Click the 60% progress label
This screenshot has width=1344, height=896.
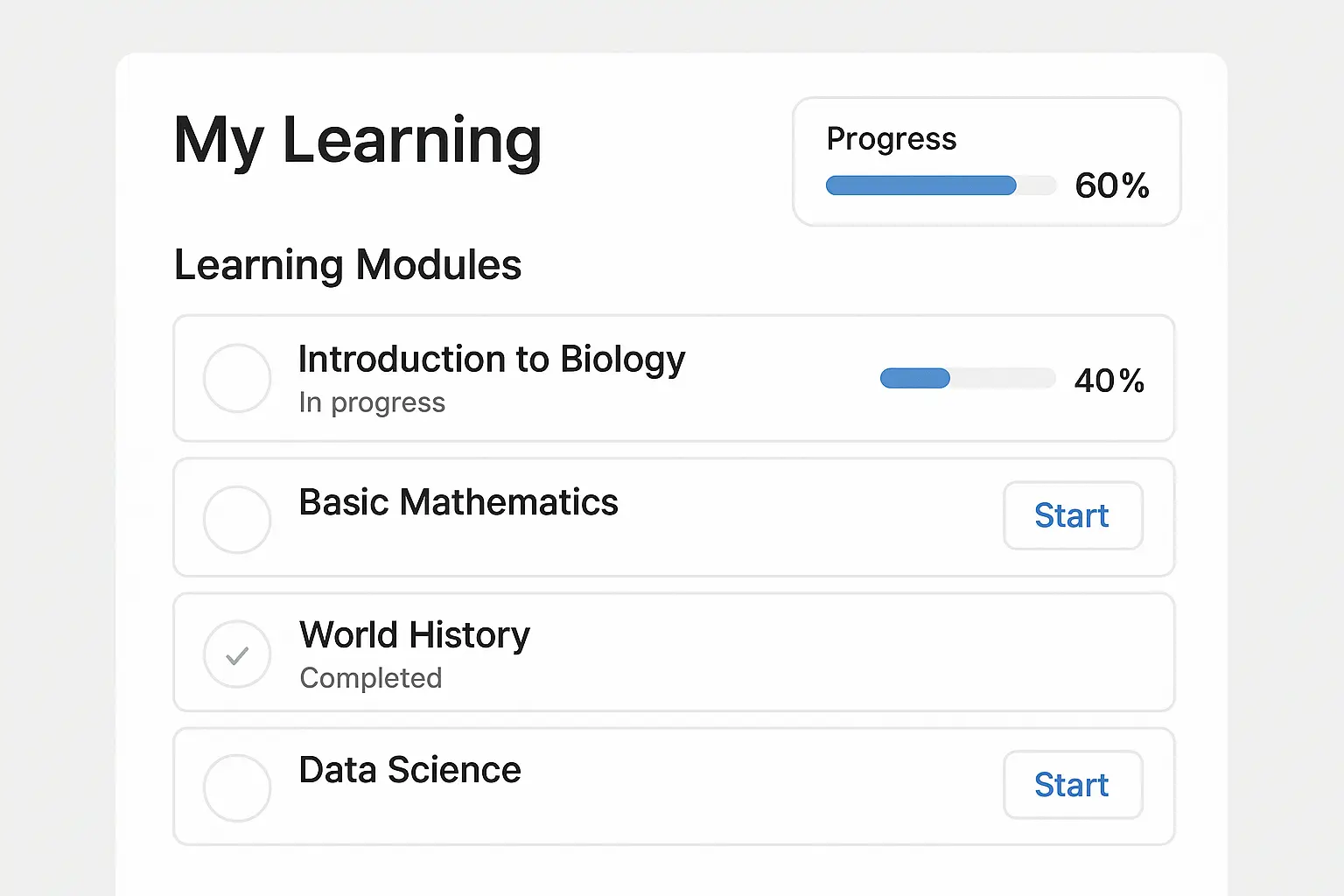(x=1112, y=185)
